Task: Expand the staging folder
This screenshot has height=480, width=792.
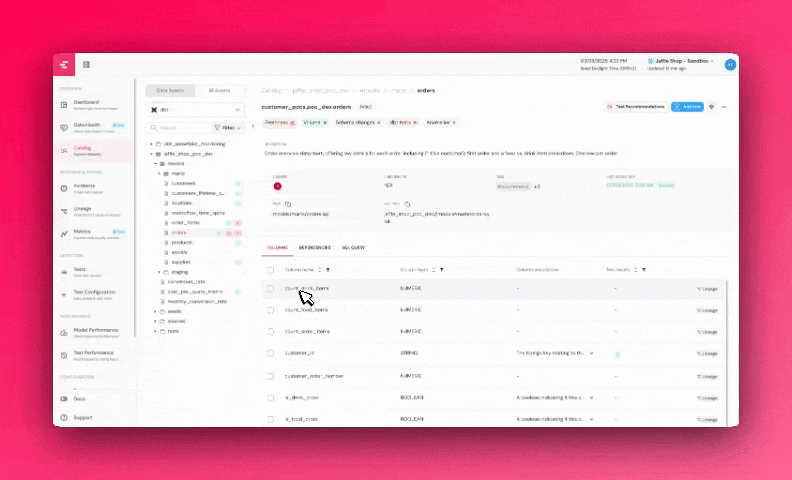Action: click(159, 272)
